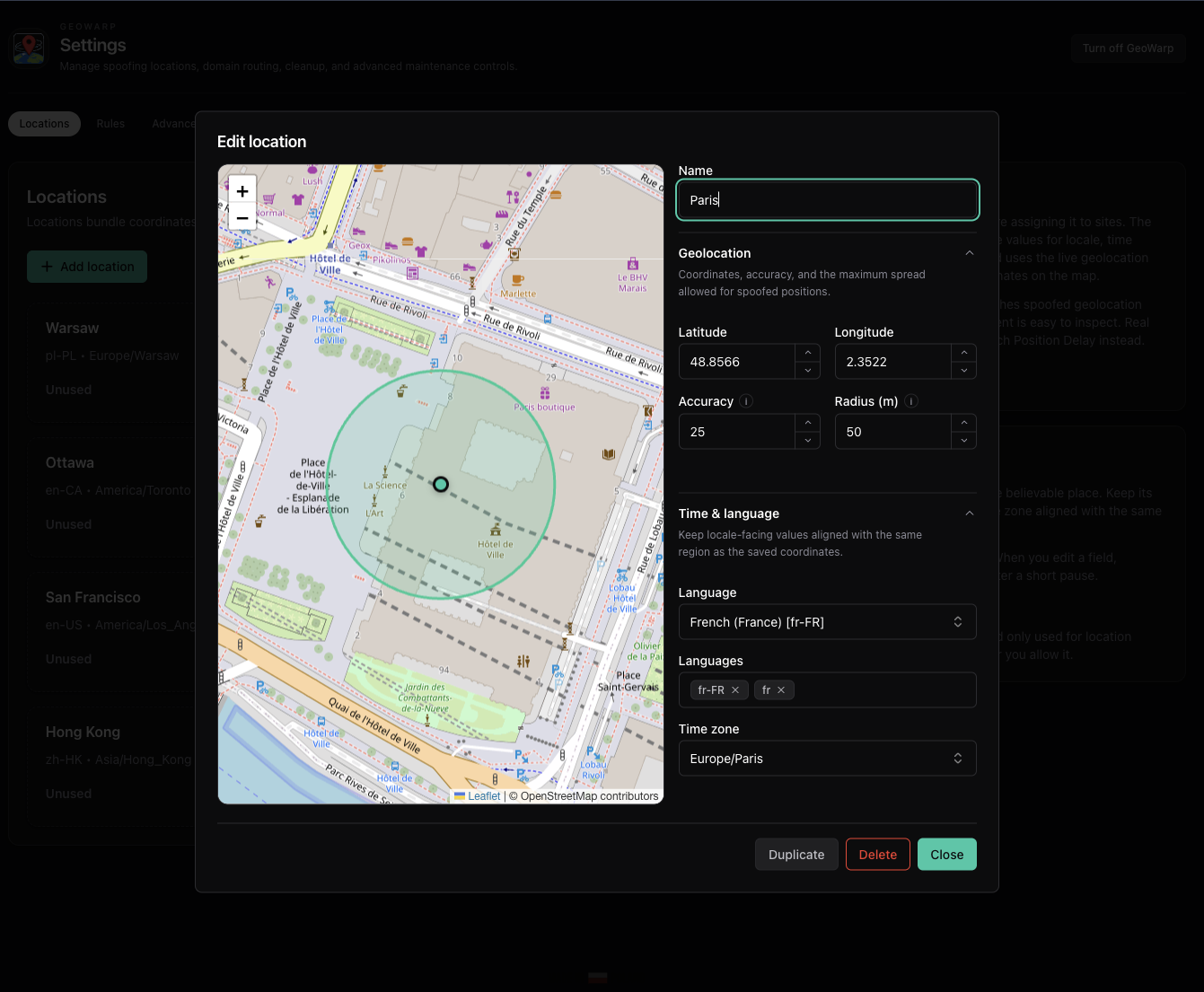Click the GeoWarp app logo
The height and width of the screenshot is (992, 1204).
point(29,48)
